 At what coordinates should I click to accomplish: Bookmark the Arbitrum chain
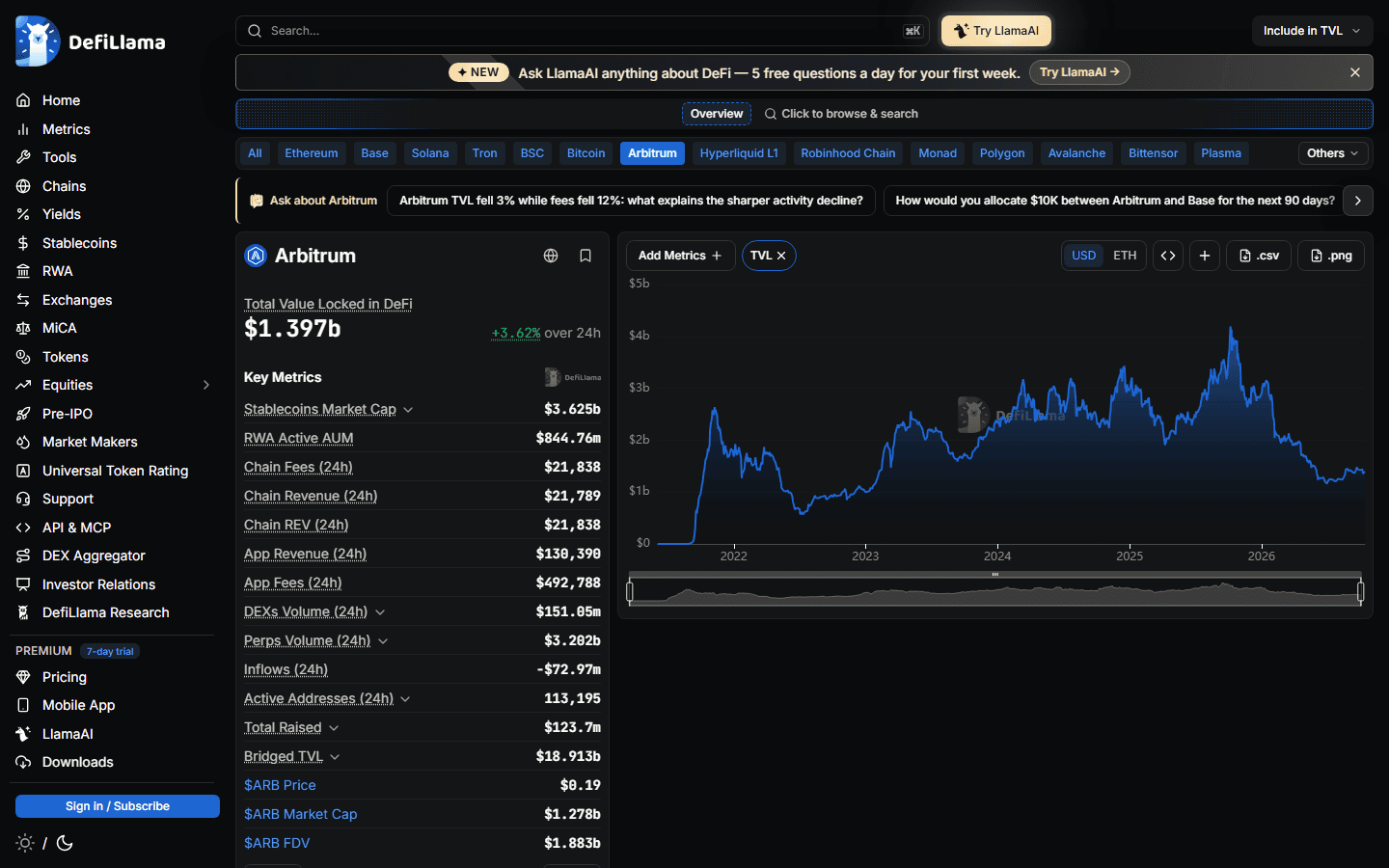click(x=586, y=256)
